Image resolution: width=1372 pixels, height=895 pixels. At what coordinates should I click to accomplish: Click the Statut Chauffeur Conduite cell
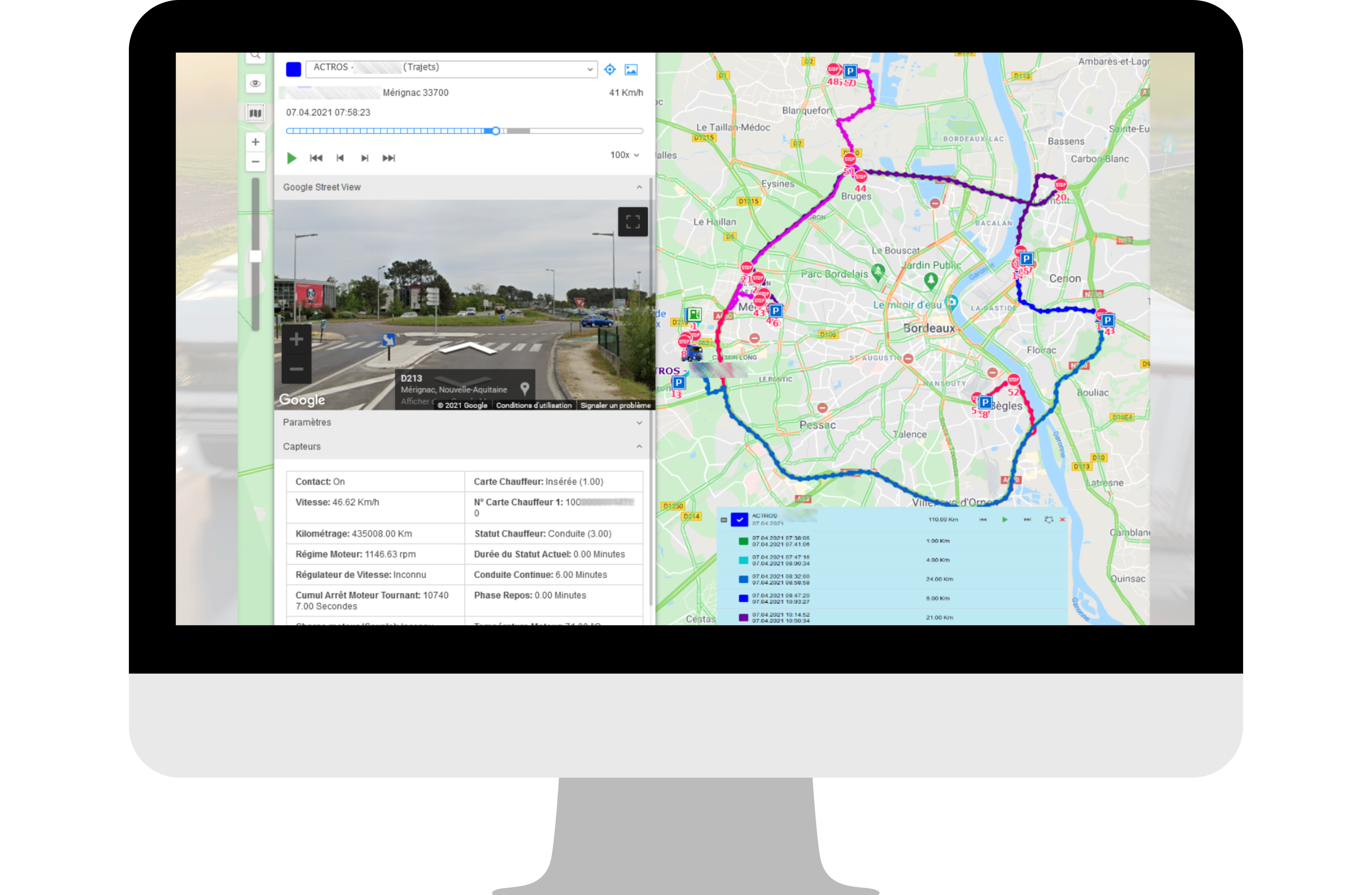click(554, 534)
